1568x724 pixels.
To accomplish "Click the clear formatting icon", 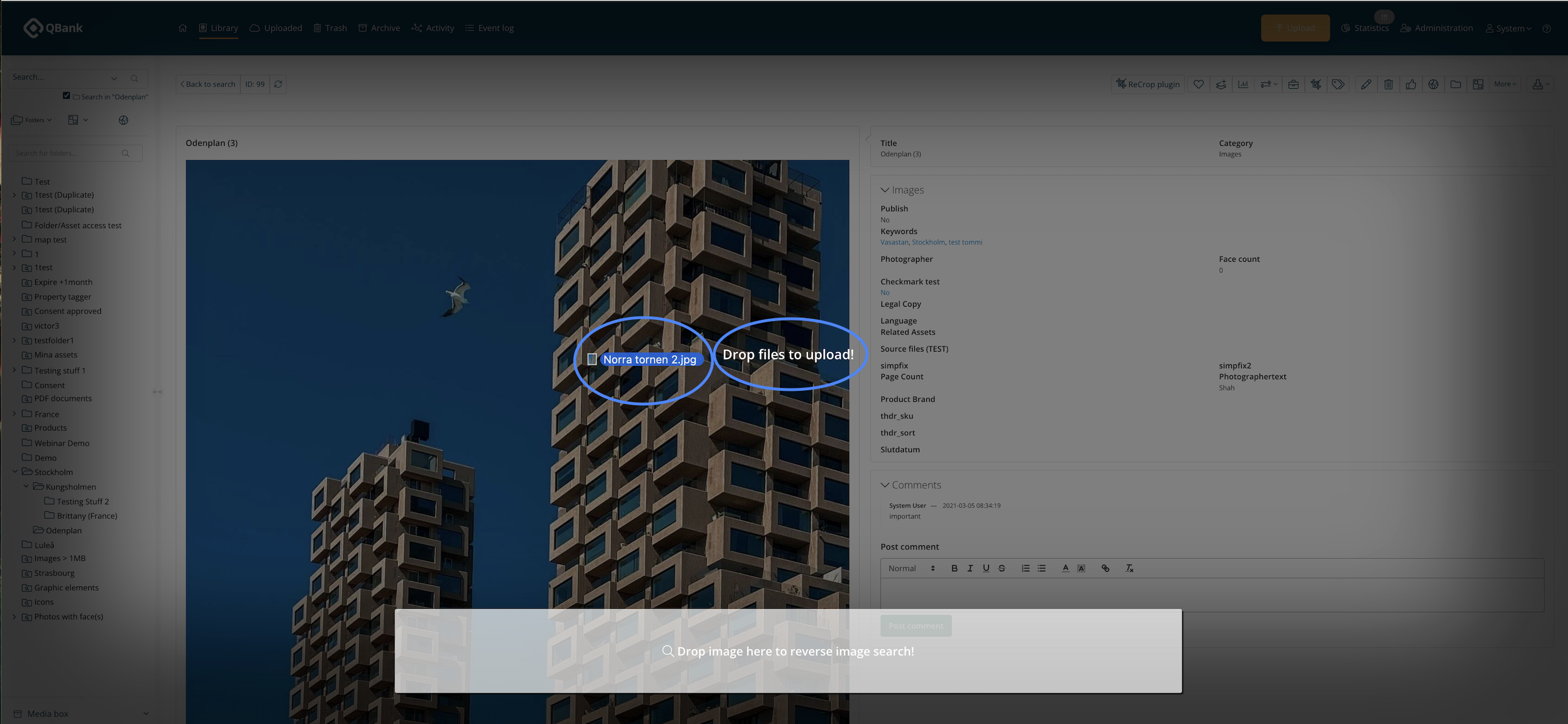I will [x=1129, y=568].
